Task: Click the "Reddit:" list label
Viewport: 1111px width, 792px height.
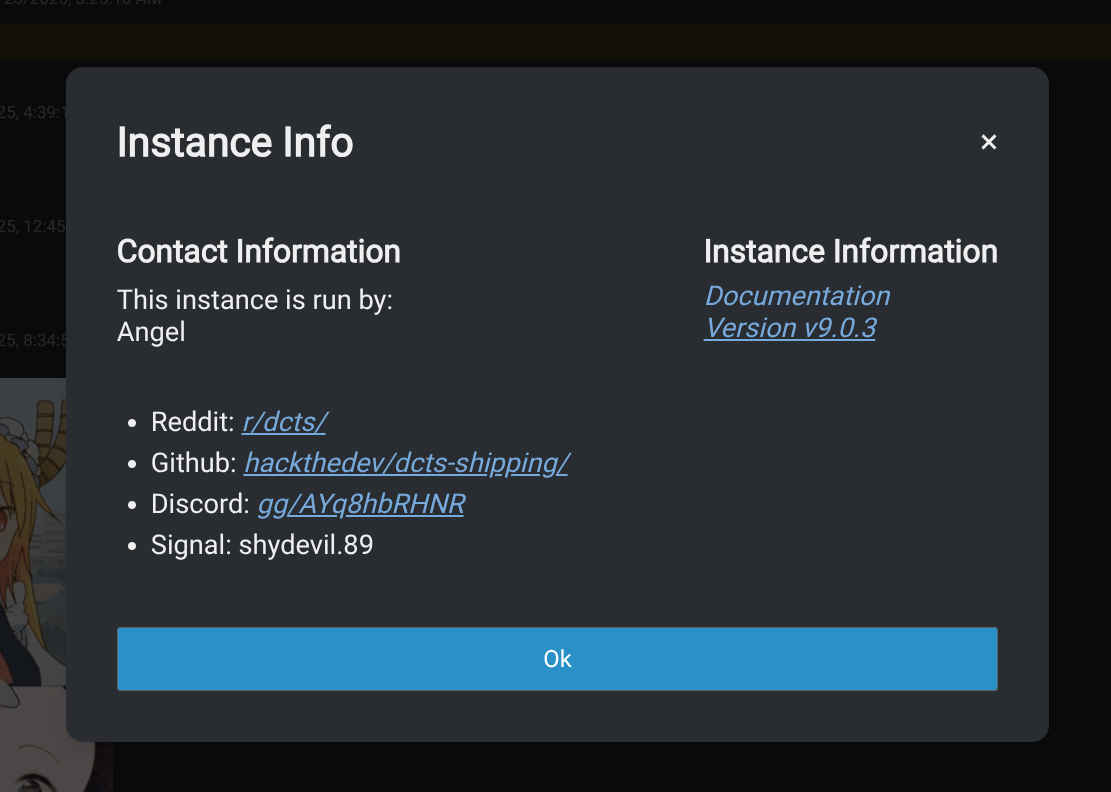Action: (192, 422)
